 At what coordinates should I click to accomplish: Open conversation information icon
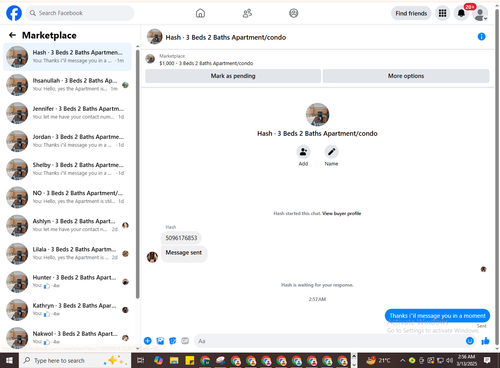coord(481,37)
